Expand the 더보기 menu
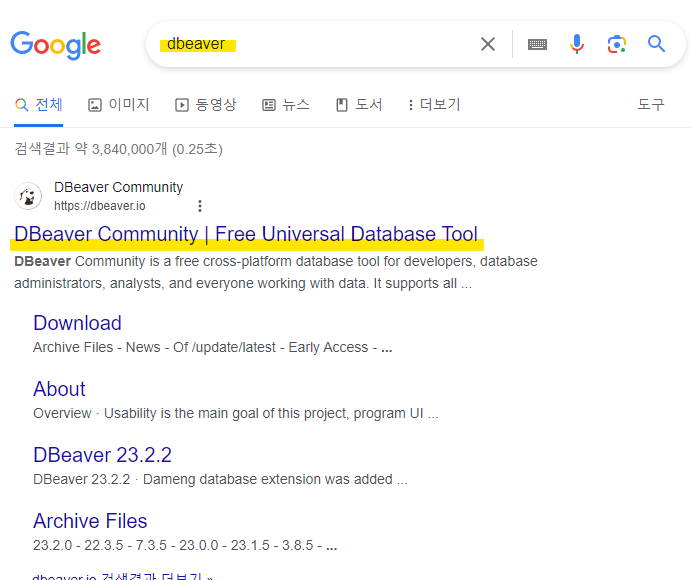 point(434,105)
